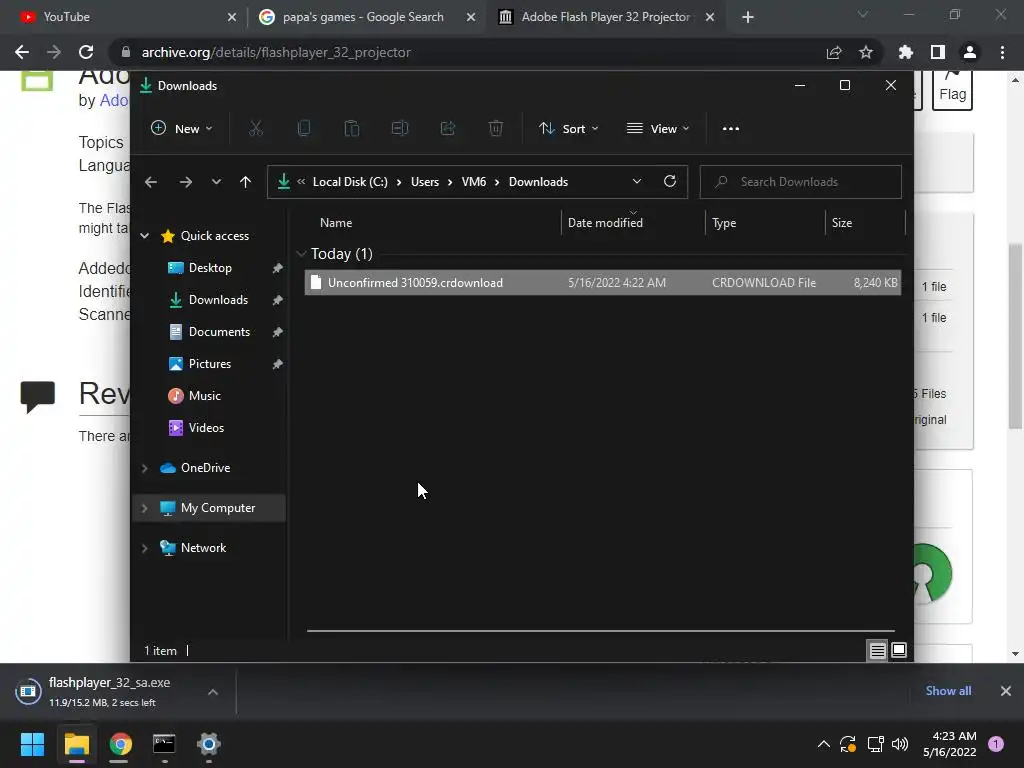Open Windows Start menu
1024x768 pixels.
point(32,744)
